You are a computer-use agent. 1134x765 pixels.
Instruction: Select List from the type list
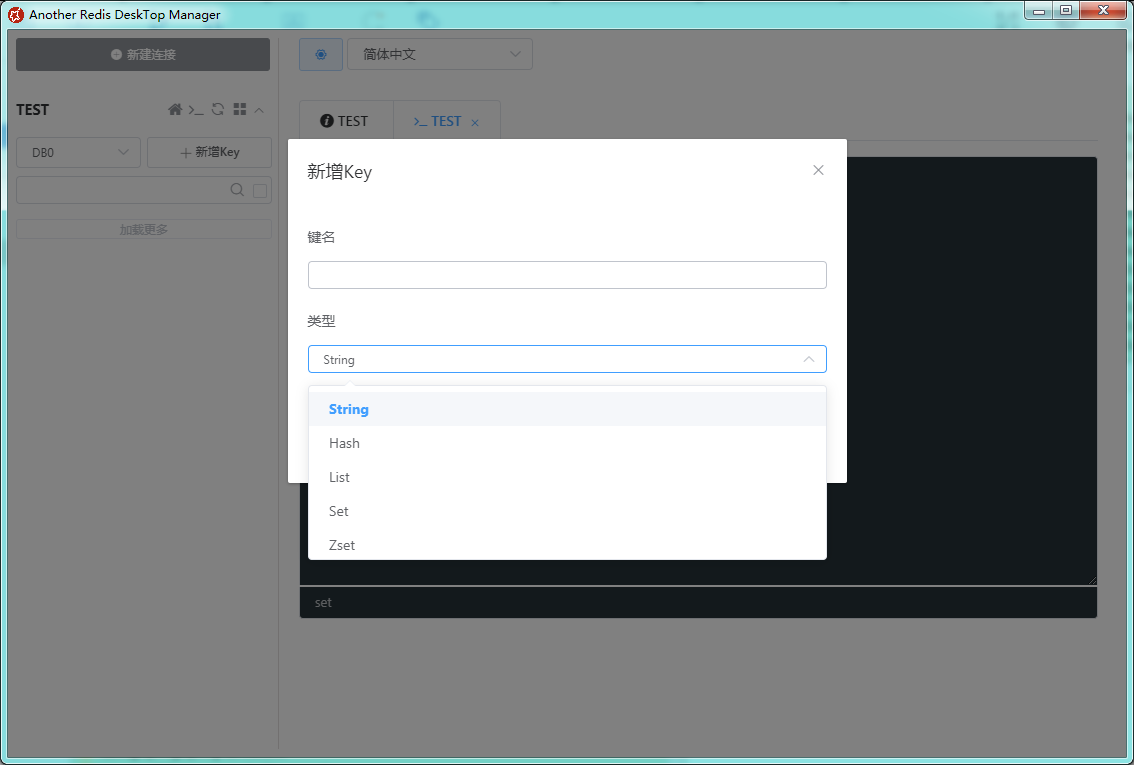567,477
